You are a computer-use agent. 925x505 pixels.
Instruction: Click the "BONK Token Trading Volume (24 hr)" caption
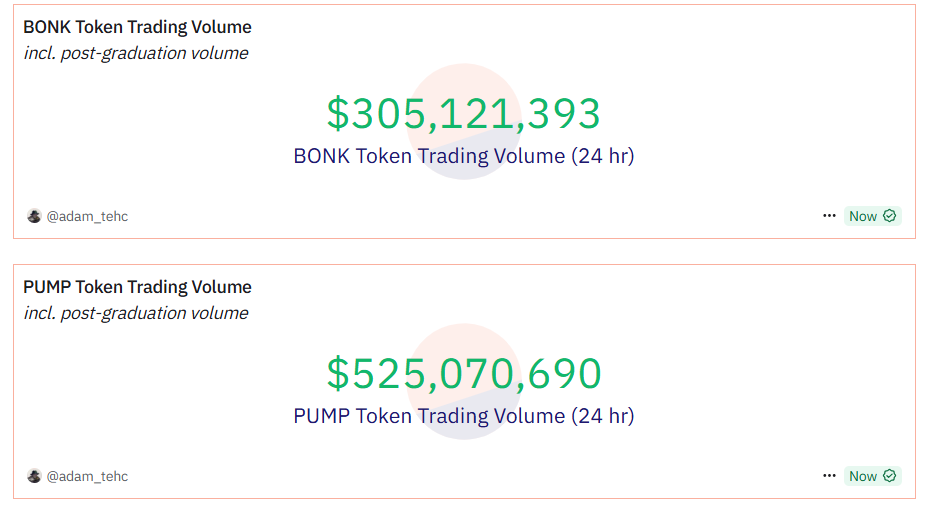[463, 156]
